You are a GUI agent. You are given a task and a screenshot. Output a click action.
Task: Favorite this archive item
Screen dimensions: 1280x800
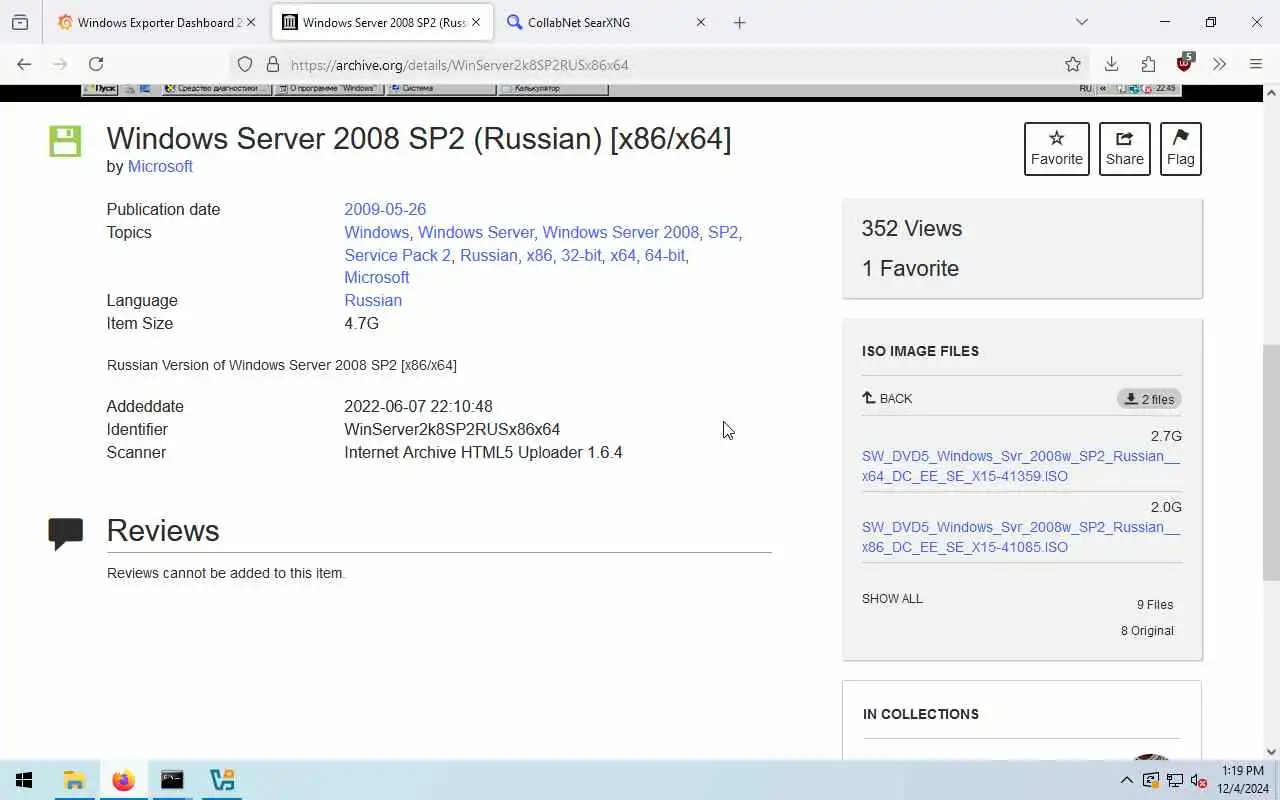point(1056,148)
